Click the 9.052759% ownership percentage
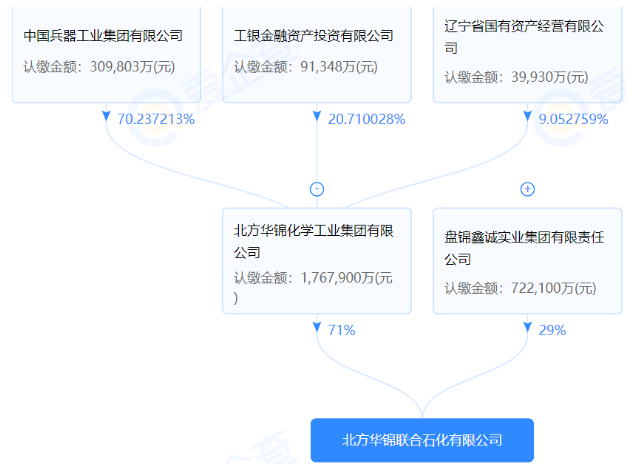 [573, 119]
